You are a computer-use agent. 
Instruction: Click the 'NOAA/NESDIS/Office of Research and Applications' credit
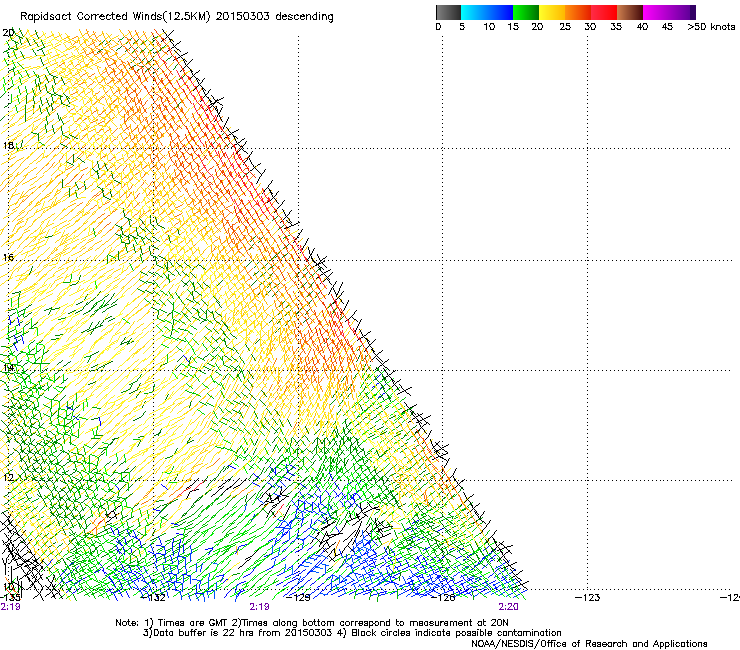[x=589, y=644]
